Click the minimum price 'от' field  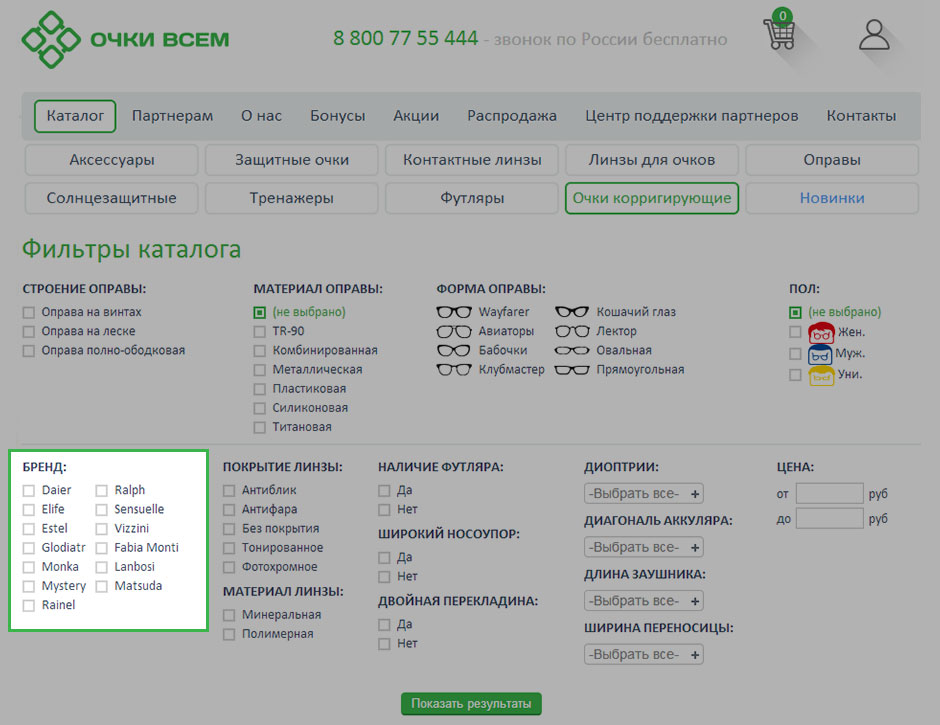coord(829,493)
